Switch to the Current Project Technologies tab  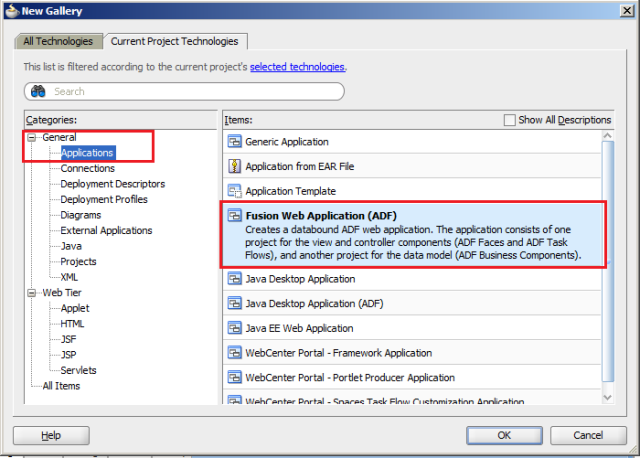coord(175,41)
